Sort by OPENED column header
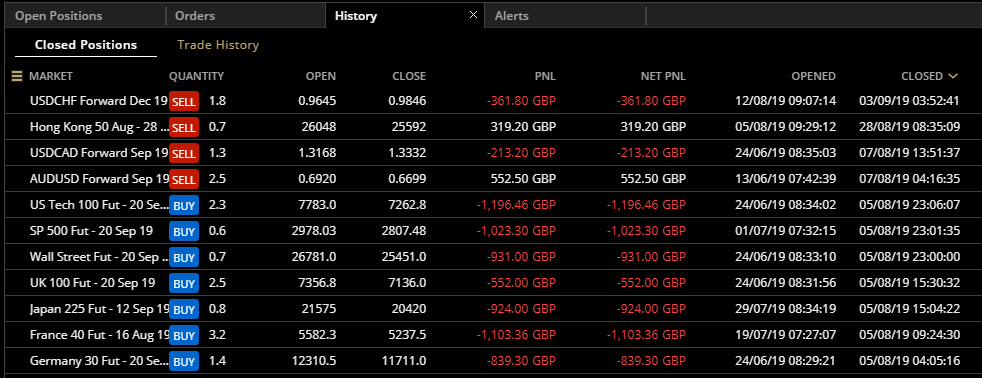This screenshot has height=378, width=982. click(x=814, y=76)
